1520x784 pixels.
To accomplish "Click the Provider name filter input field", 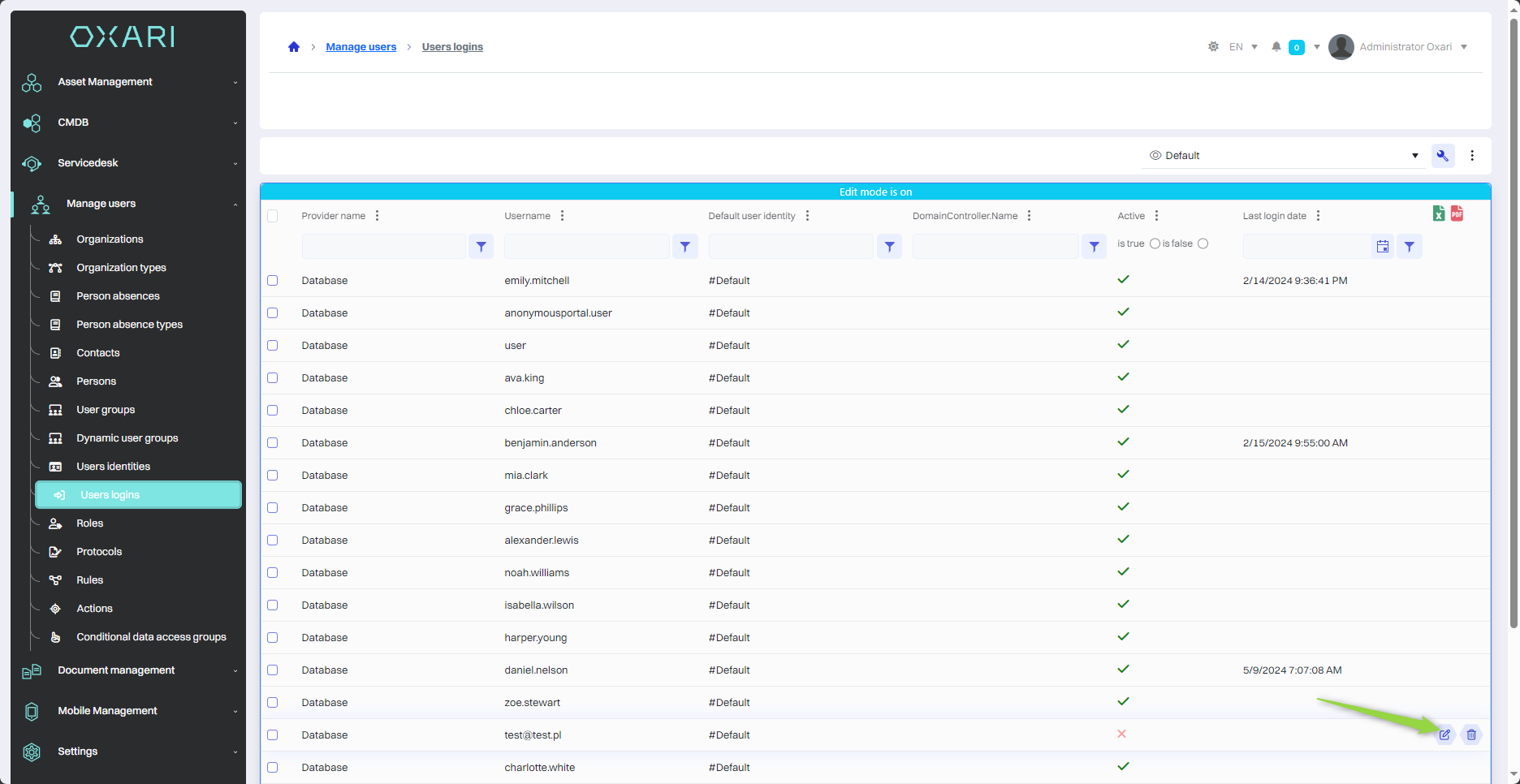I will coord(383,247).
